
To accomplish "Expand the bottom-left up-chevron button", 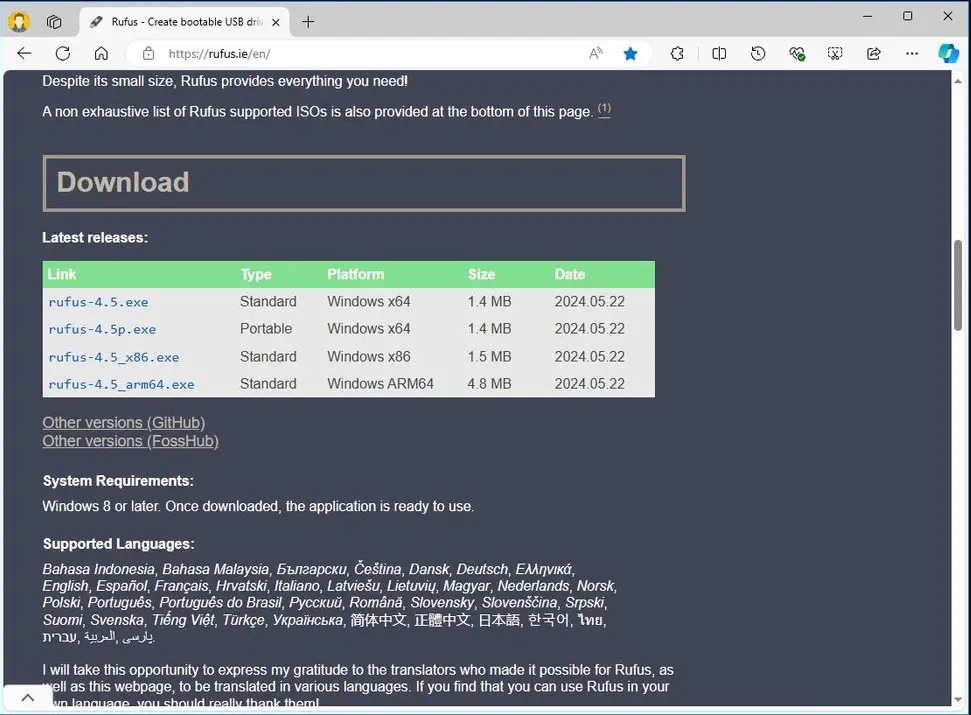I will (x=27, y=698).
